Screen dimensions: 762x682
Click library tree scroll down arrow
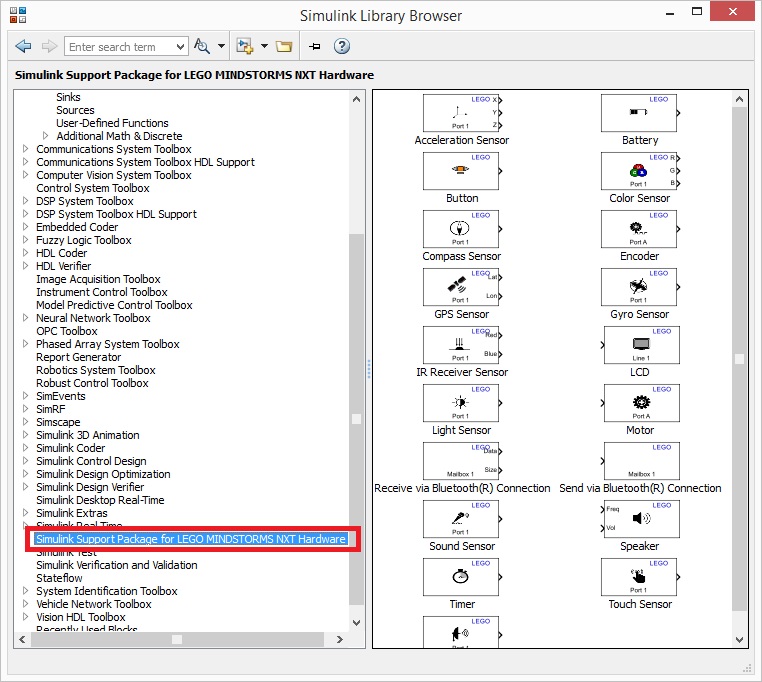[x=356, y=623]
